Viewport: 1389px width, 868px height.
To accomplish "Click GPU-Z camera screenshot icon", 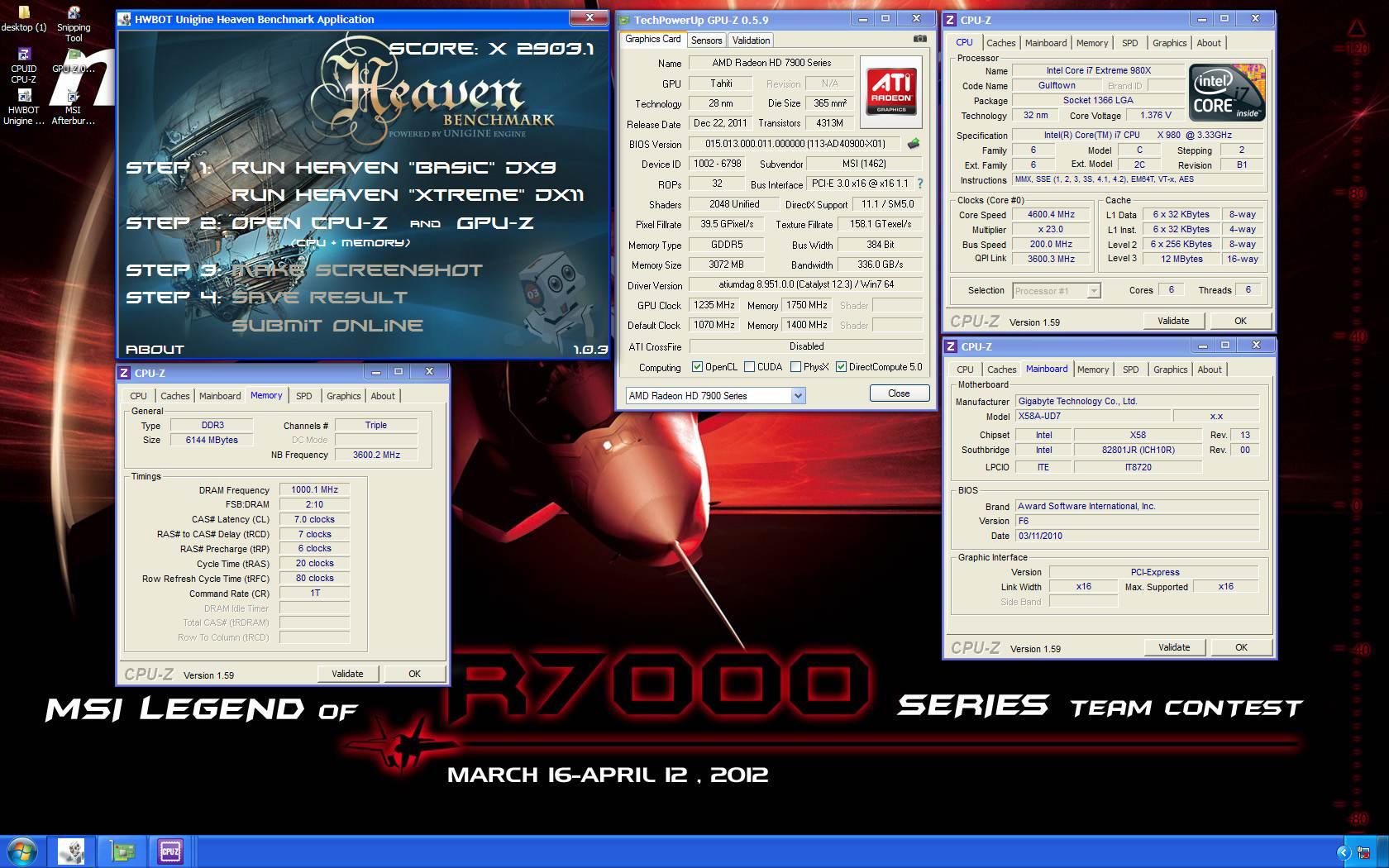I will click(x=919, y=39).
